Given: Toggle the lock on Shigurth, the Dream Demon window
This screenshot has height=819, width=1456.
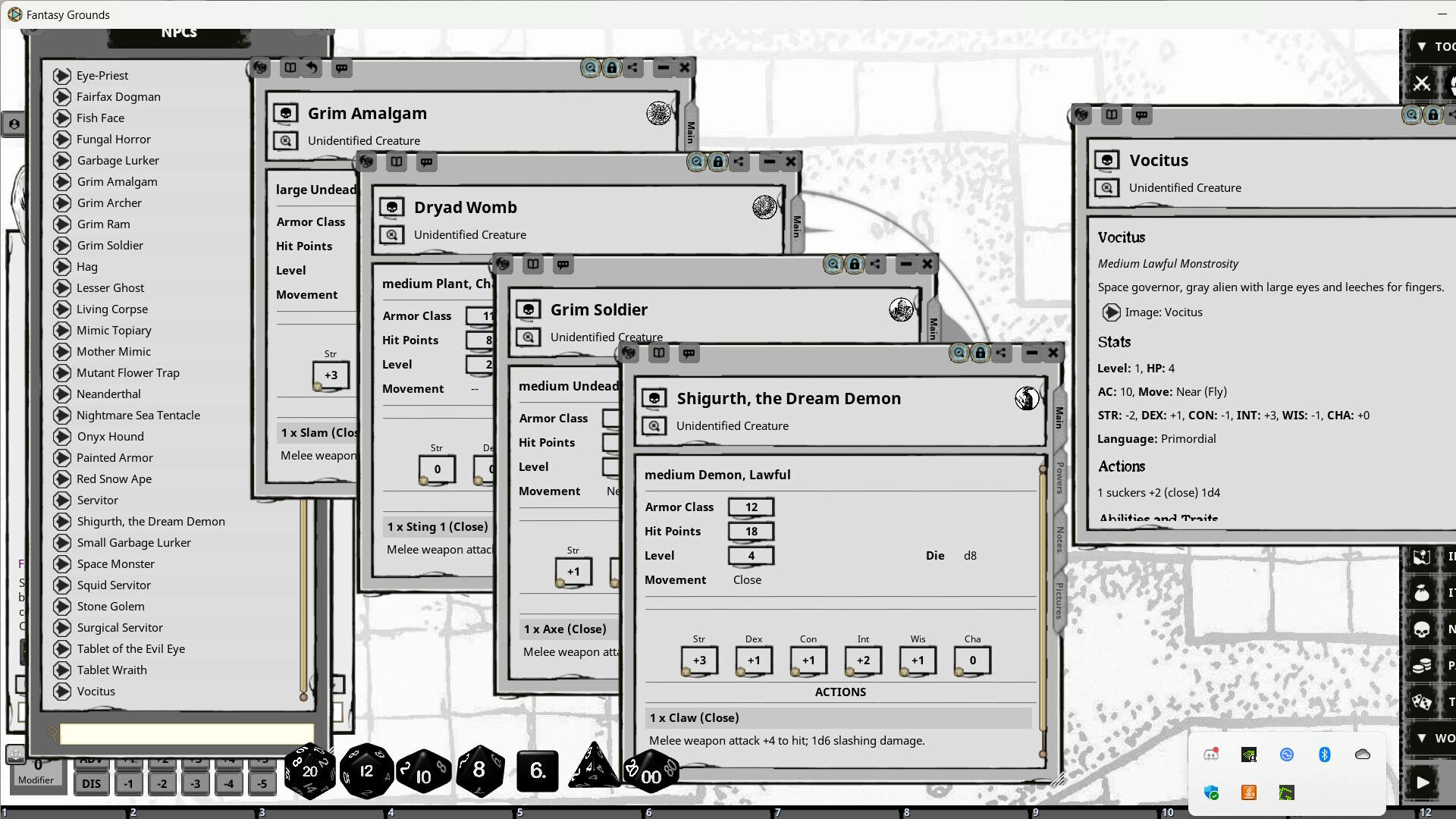Looking at the screenshot, I should coord(981,353).
